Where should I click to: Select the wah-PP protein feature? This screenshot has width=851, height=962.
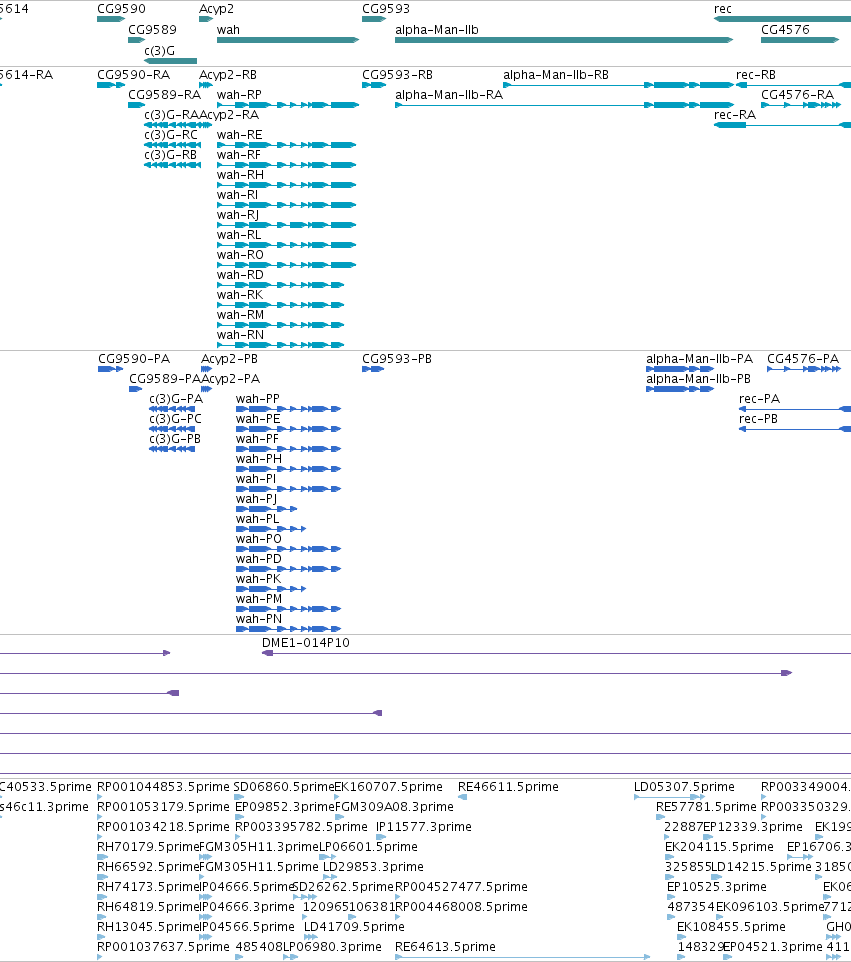pos(288,409)
